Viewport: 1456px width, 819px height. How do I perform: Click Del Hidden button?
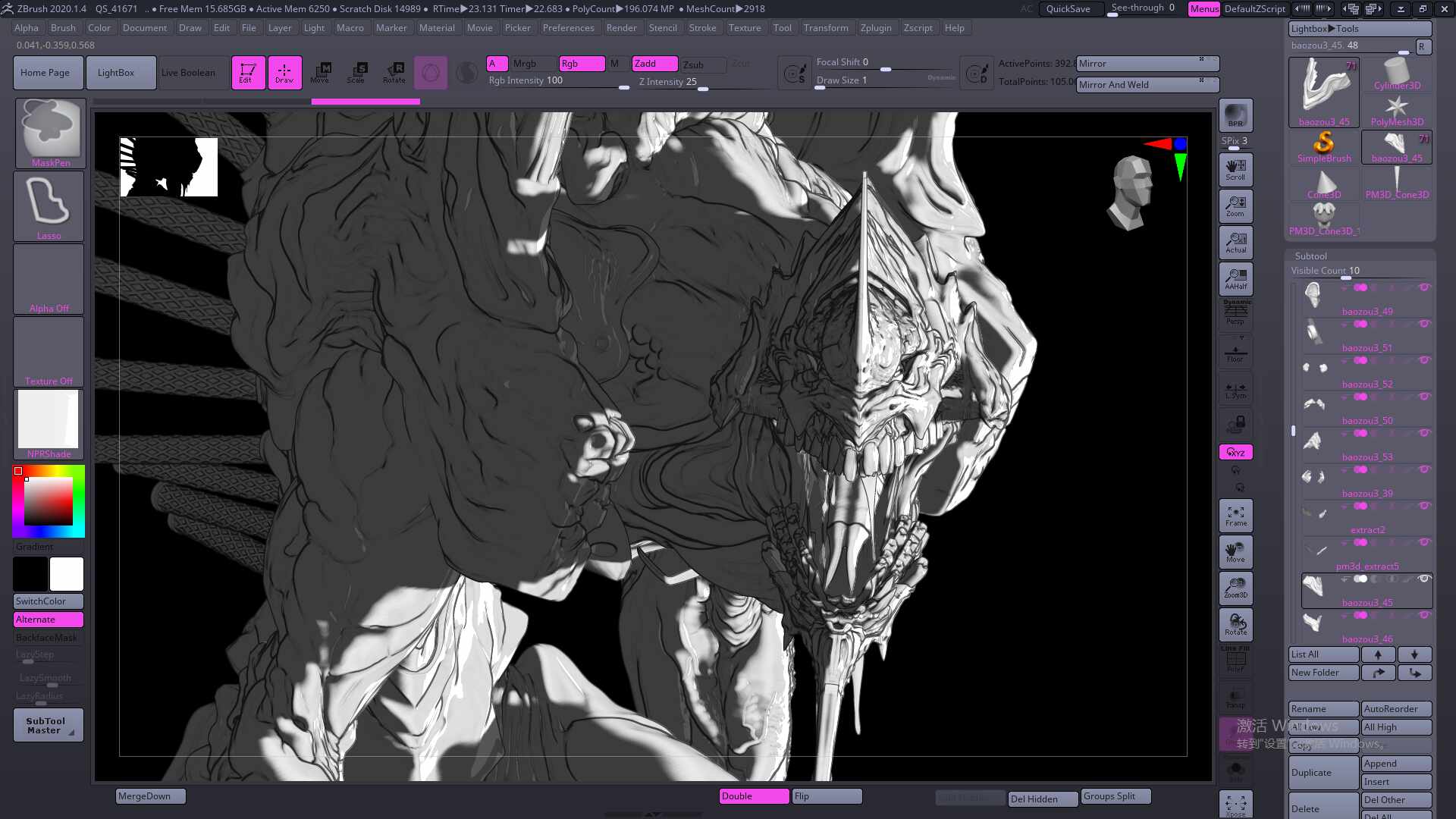[x=1043, y=799]
